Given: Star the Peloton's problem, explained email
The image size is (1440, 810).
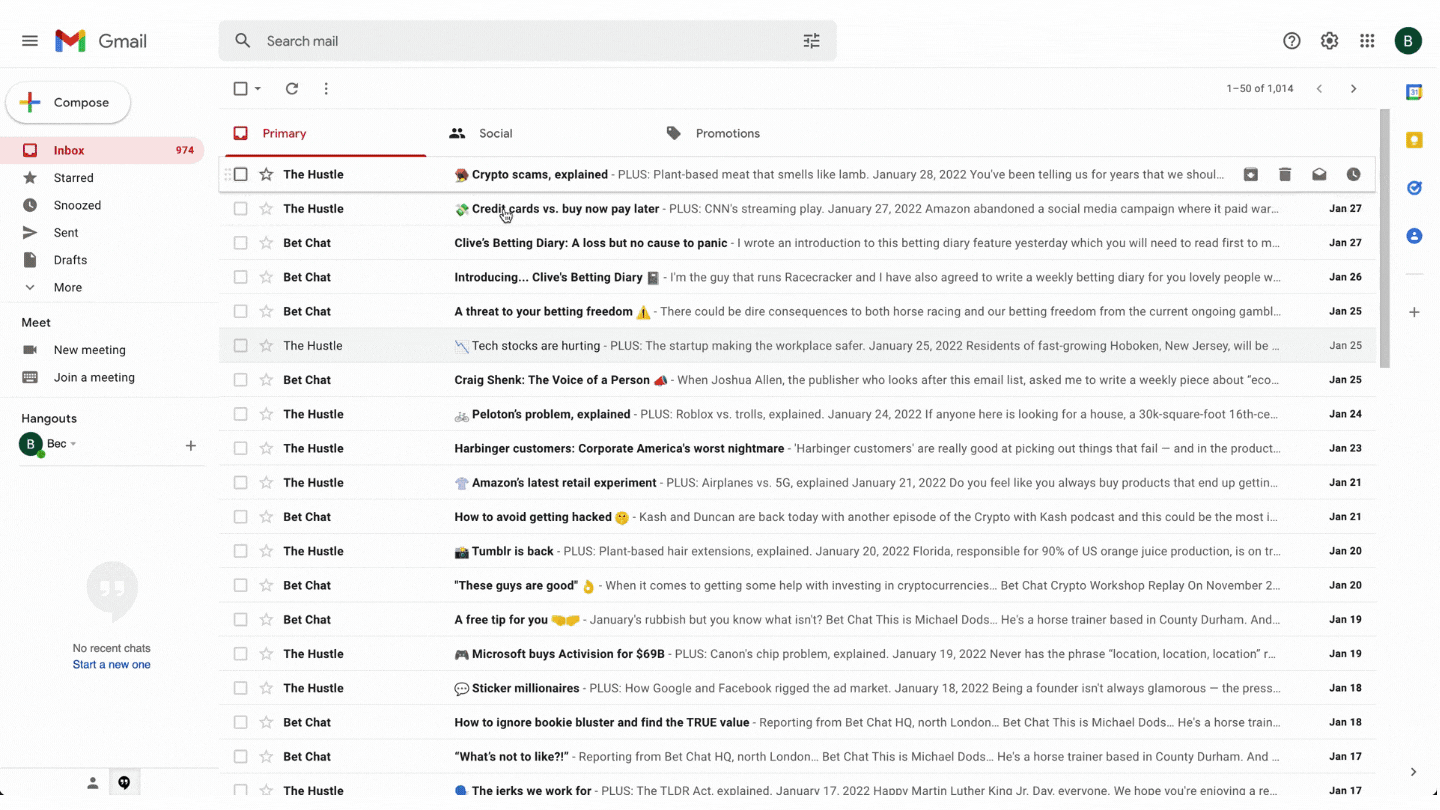Looking at the screenshot, I should point(266,414).
